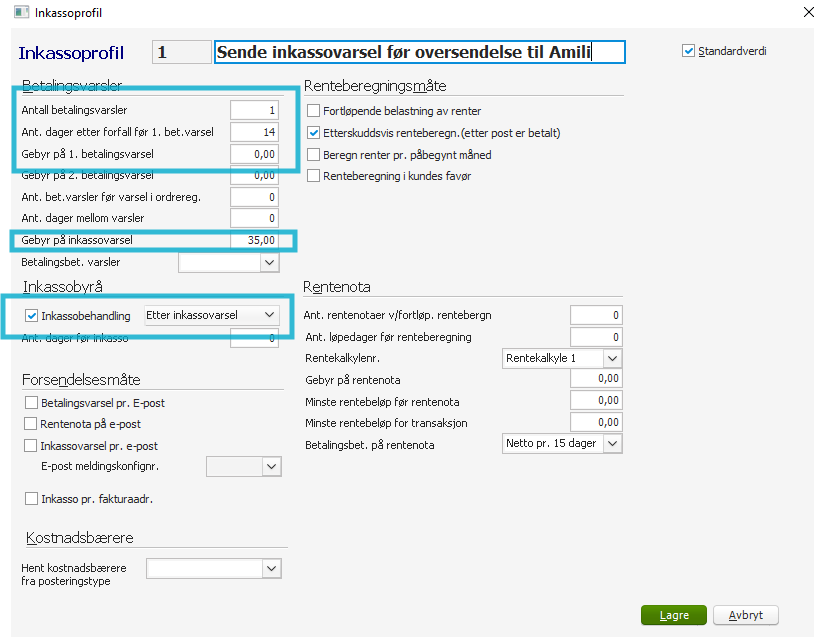The width and height of the screenshot is (814, 637).
Task: Check Inkasso pr. fakturaadr. option
Action: [x=31, y=499]
